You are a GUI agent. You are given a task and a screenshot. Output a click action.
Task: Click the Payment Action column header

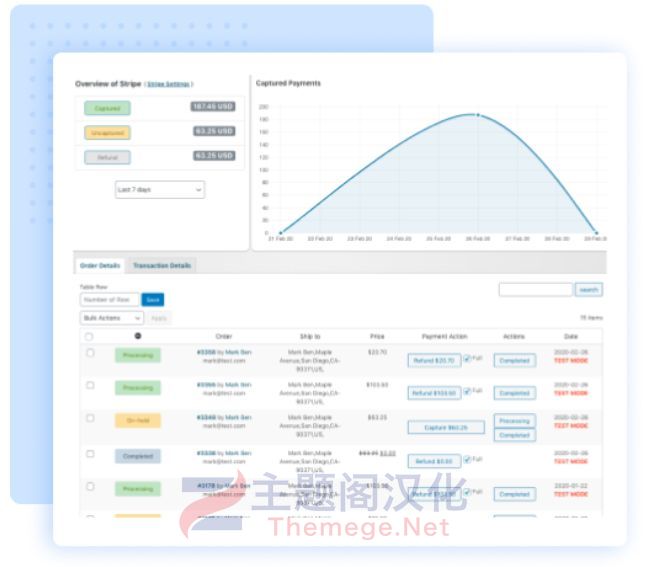[x=445, y=336]
